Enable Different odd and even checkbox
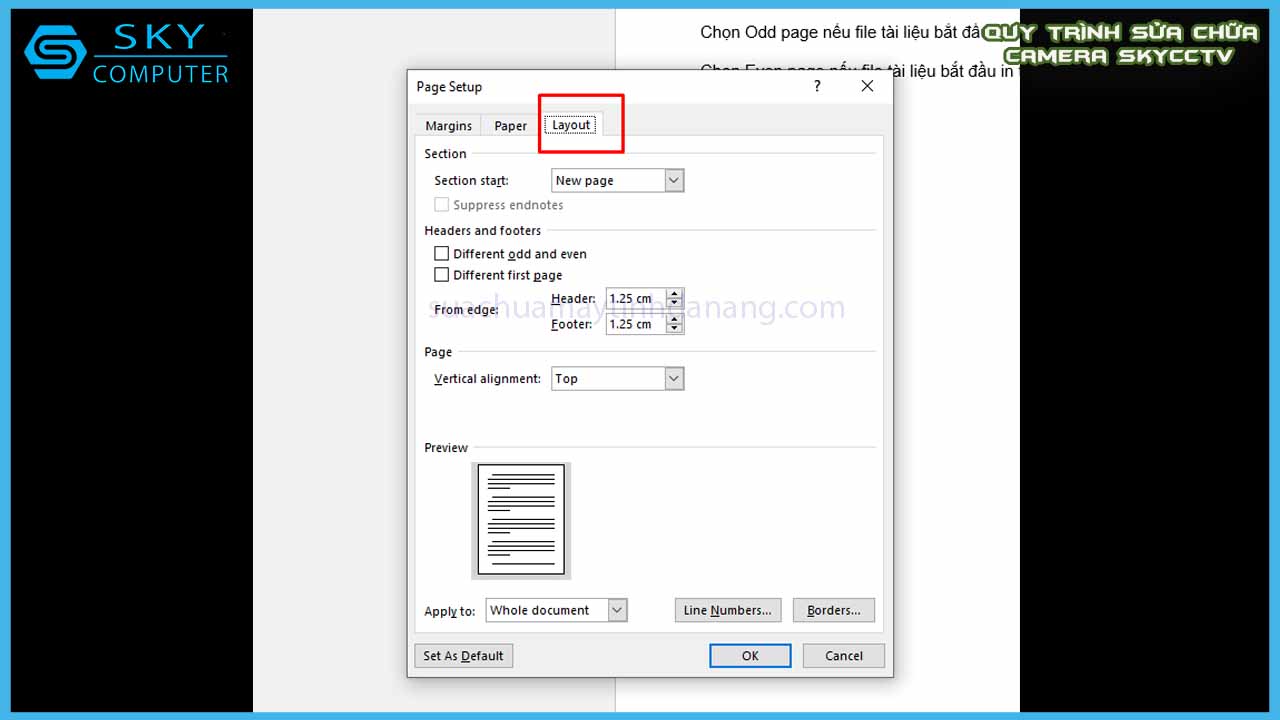The image size is (1280, 720). [x=442, y=254]
